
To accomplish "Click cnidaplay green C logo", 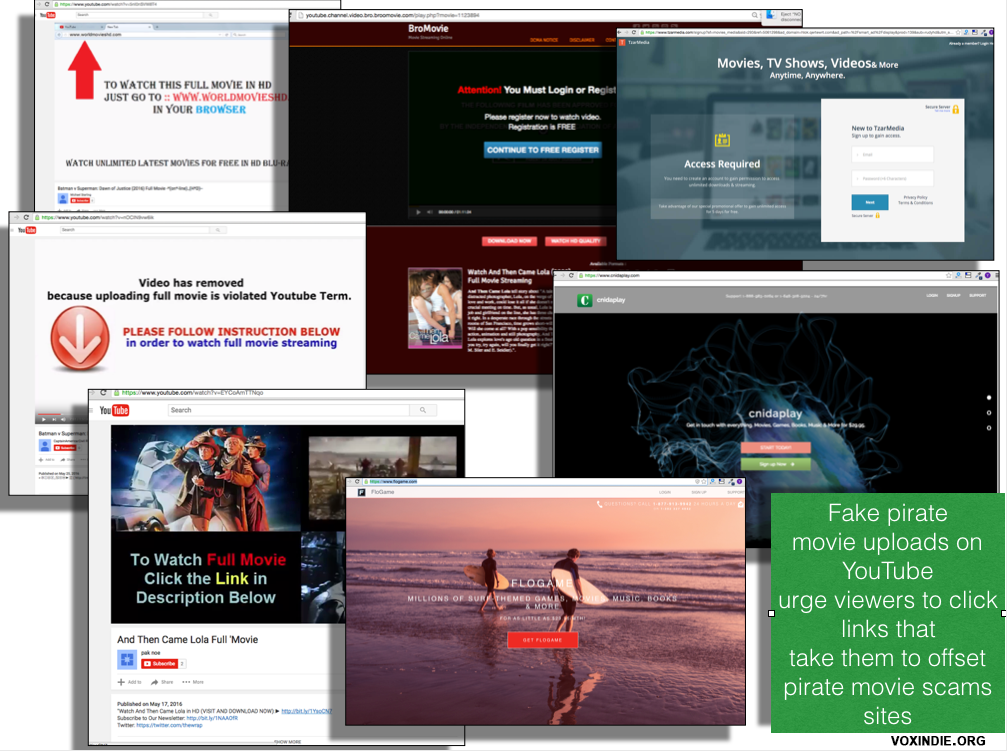I will [x=584, y=300].
